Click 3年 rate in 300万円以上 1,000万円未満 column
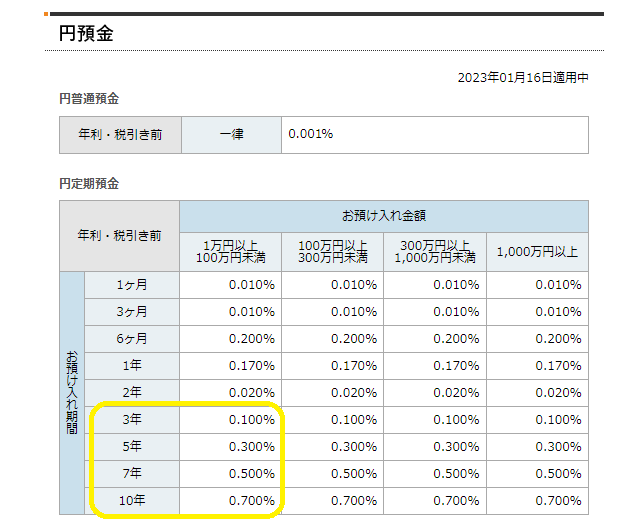The height and width of the screenshot is (529, 631). pos(456,420)
